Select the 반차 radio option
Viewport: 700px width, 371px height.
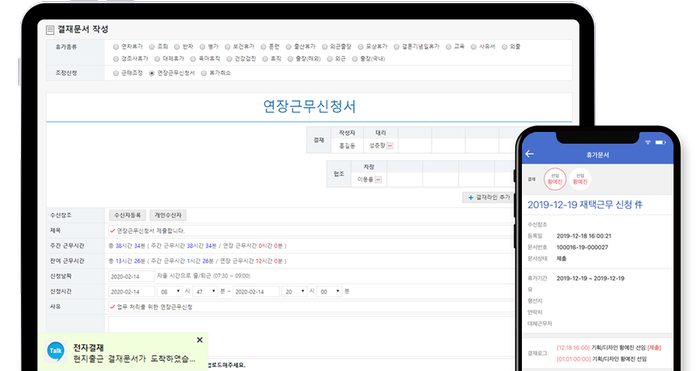[177, 47]
